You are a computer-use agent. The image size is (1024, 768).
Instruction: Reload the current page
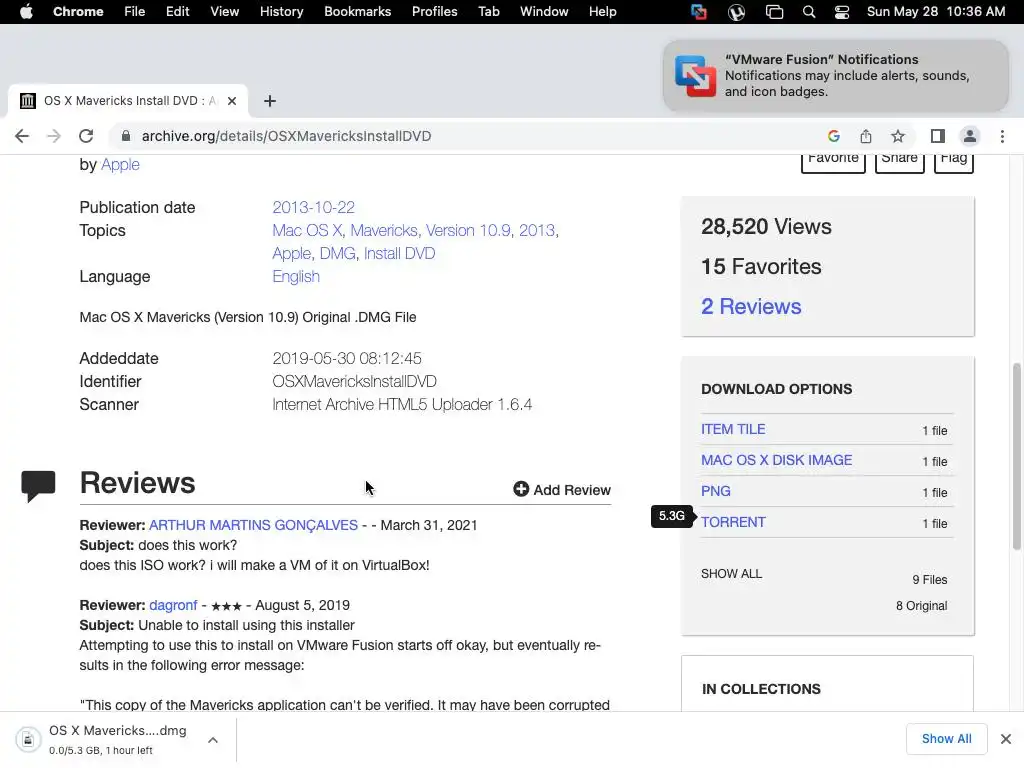(x=86, y=136)
